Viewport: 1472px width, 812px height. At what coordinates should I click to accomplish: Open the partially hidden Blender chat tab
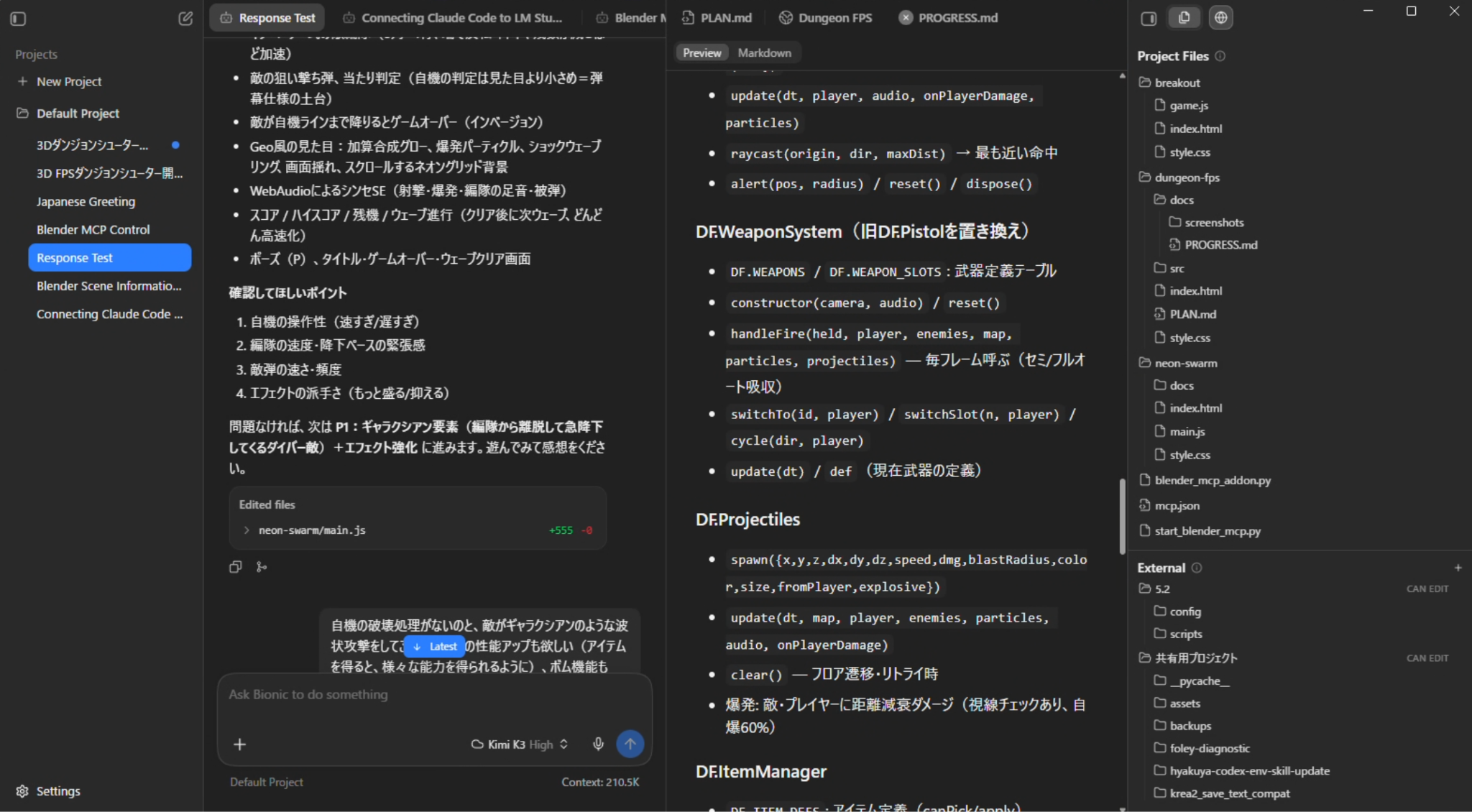630,18
